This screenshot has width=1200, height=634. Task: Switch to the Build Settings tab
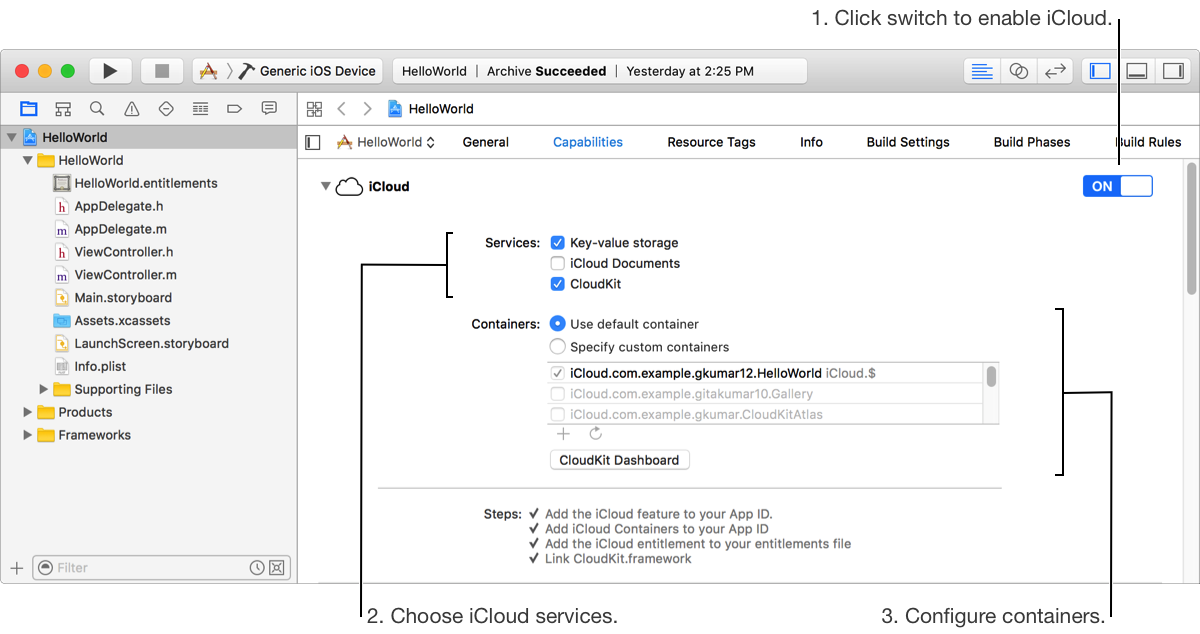(x=908, y=142)
